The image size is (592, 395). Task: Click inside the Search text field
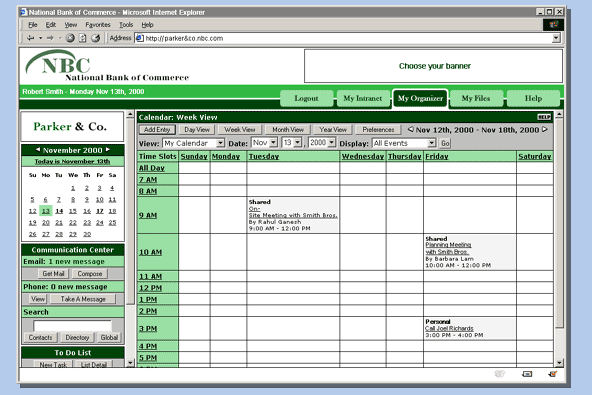(x=72, y=326)
